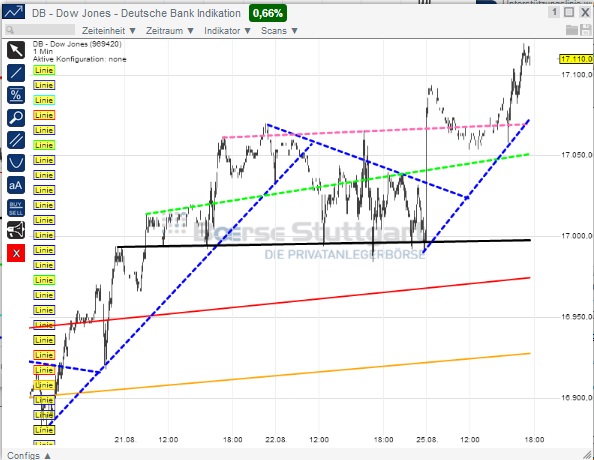Click the 21.08. date label
The height and width of the screenshot is (460, 594).
point(125,440)
